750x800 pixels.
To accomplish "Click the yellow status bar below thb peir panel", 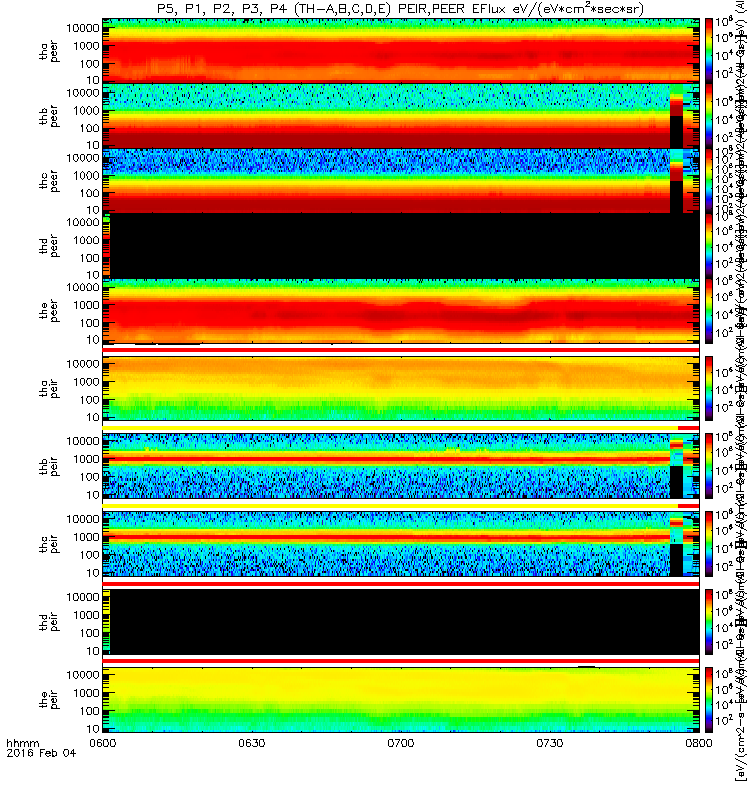I will click(390, 506).
